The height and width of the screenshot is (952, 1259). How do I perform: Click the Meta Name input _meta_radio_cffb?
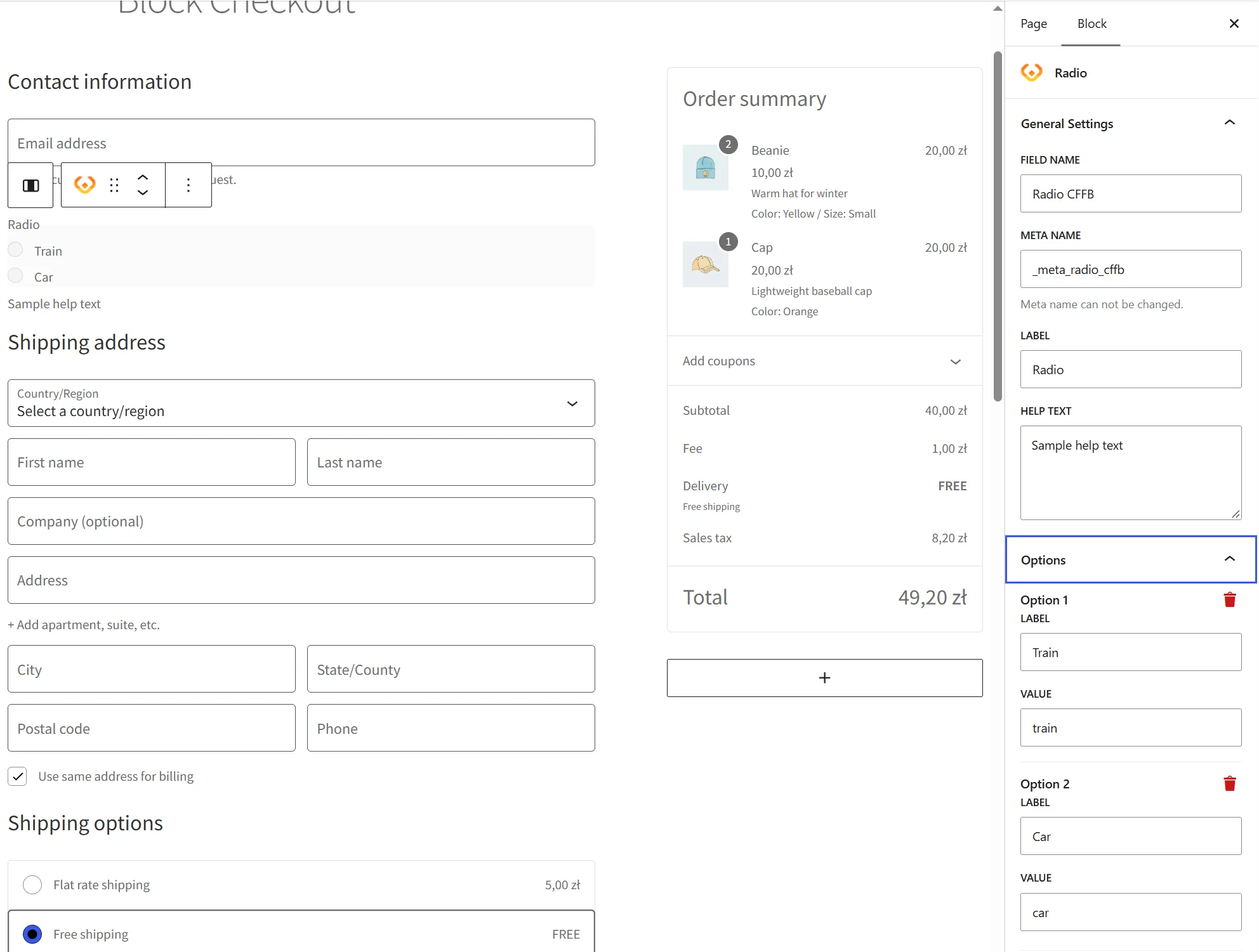tap(1131, 269)
